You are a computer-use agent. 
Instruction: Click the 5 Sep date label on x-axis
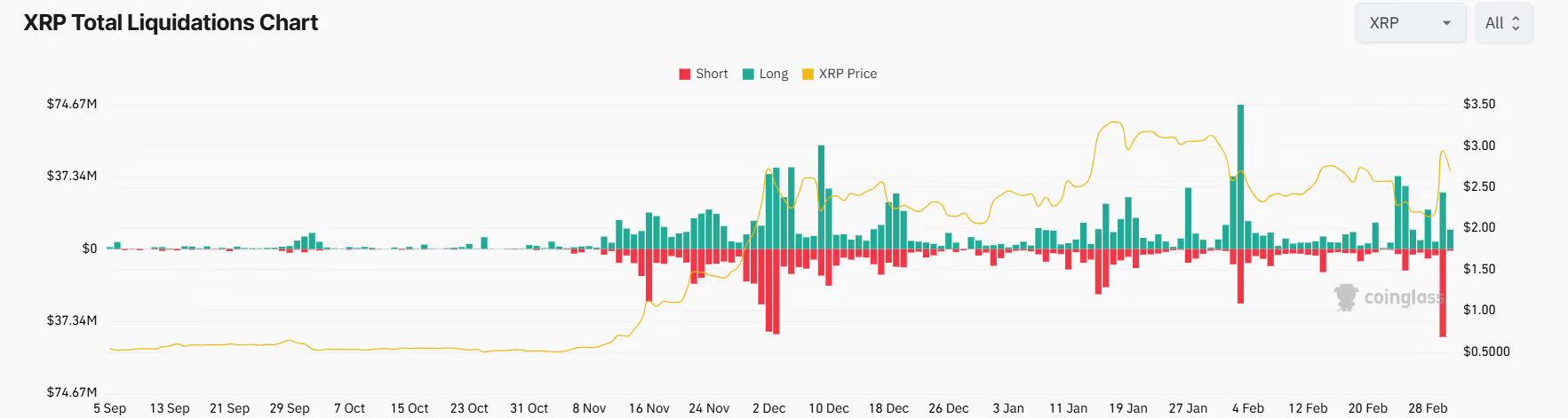point(109,408)
